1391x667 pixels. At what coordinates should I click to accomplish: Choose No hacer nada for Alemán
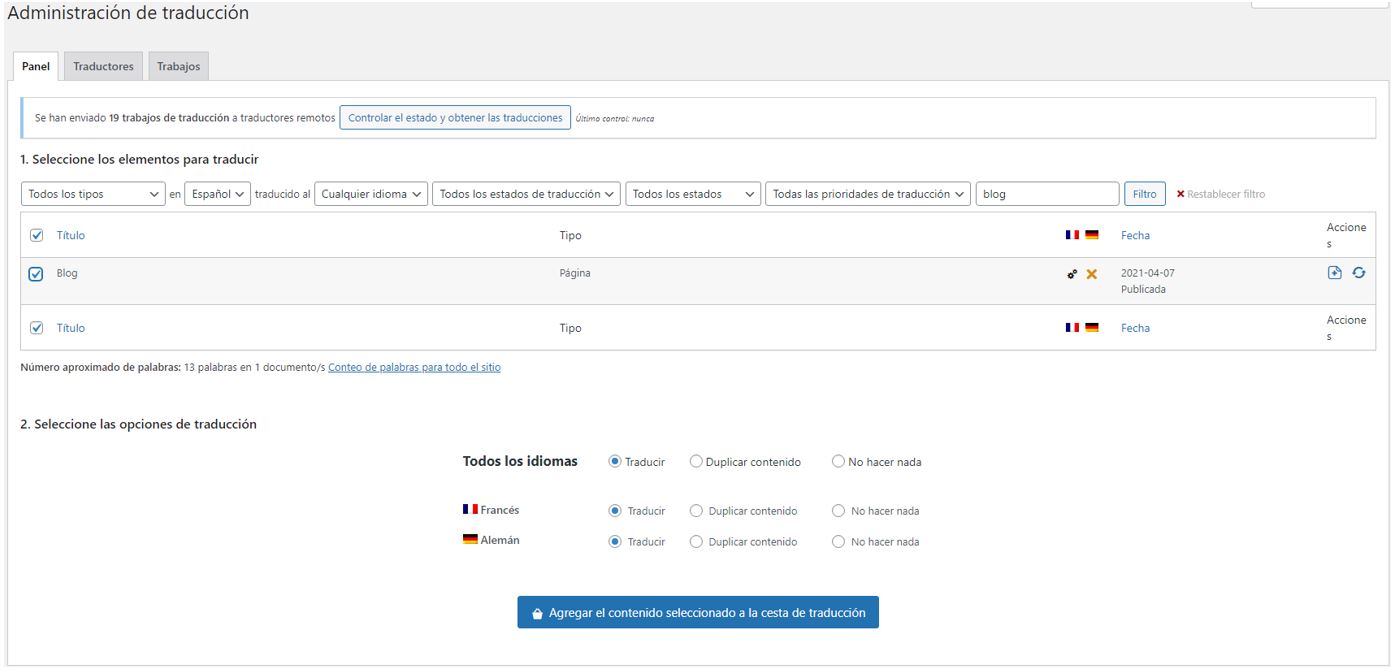coord(839,542)
